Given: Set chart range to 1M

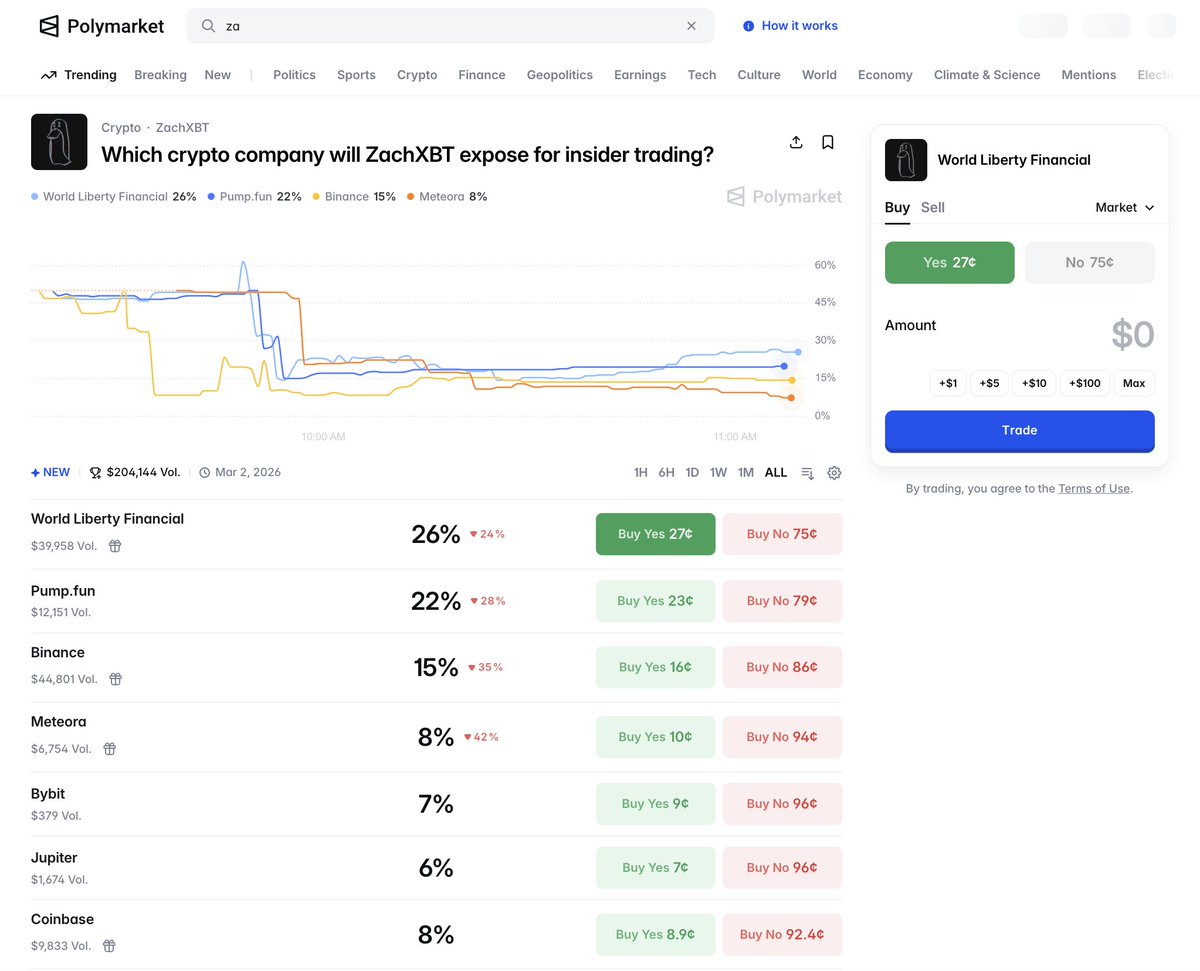Looking at the screenshot, I should coord(746,473).
